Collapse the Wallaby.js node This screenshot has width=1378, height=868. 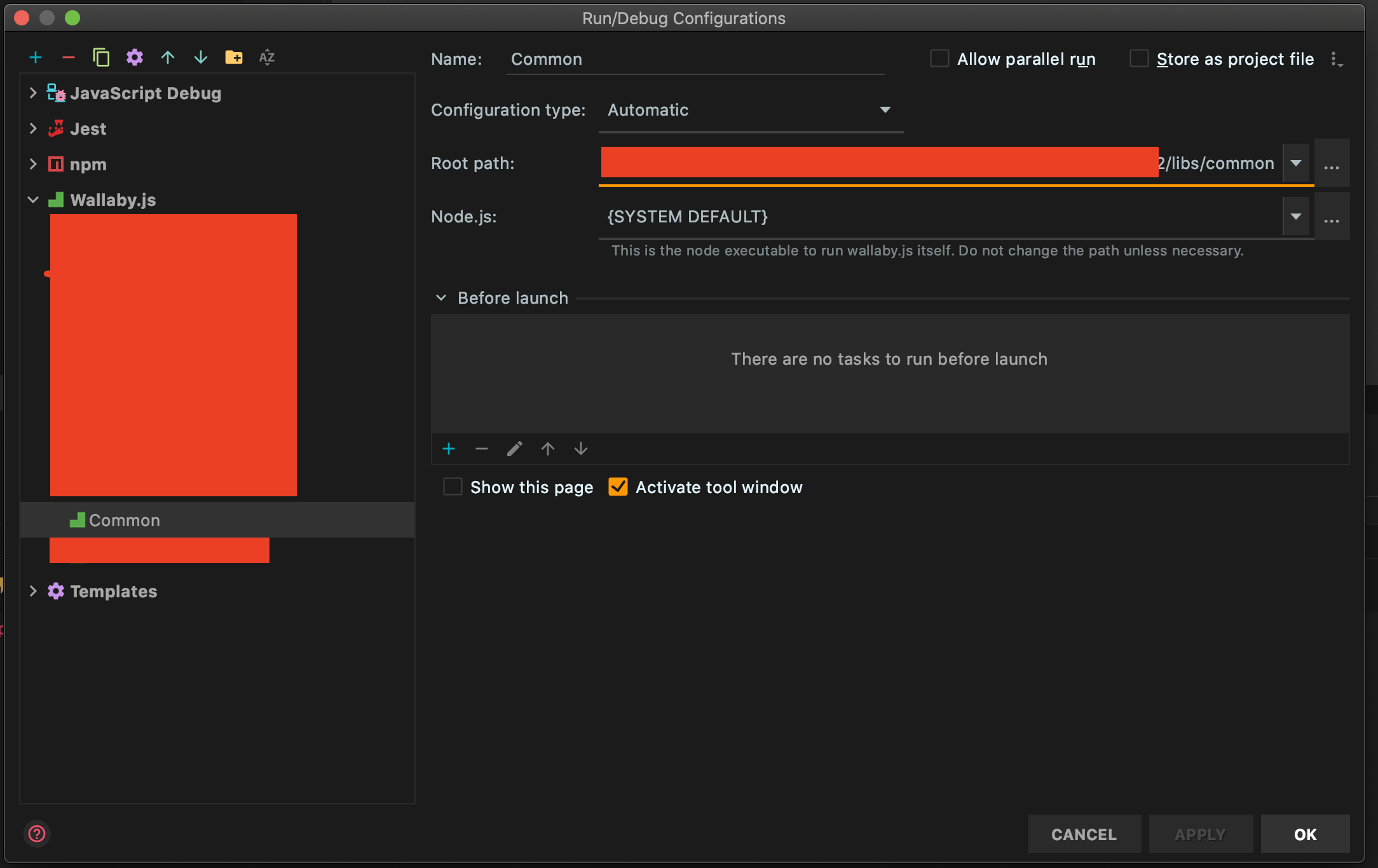click(x=33, y=200)
